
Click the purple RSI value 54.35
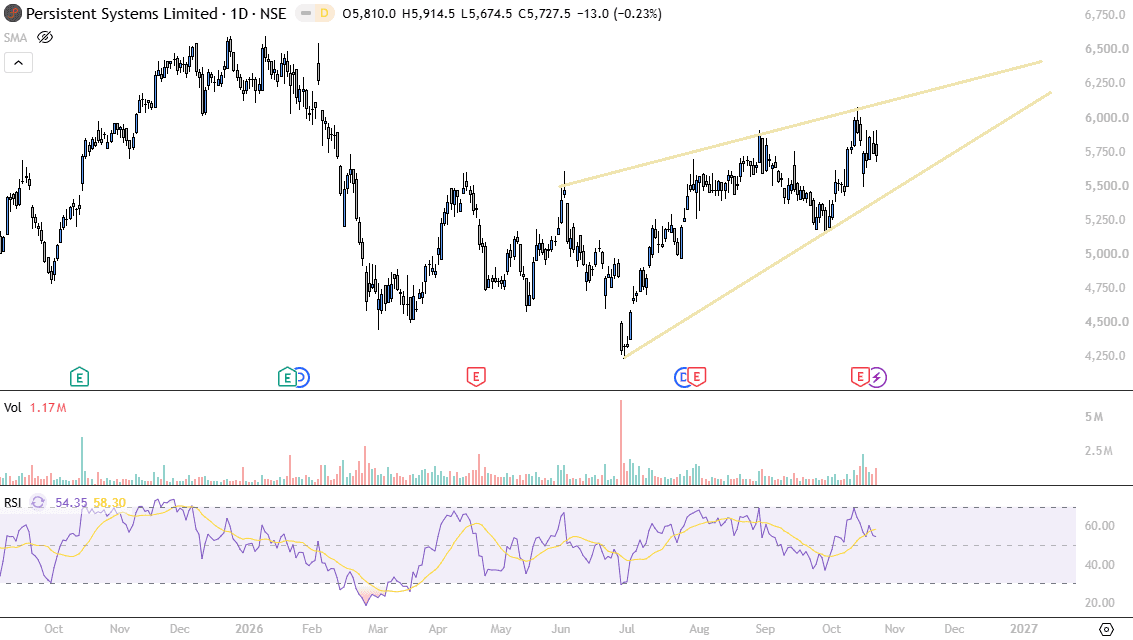tap(71, 503)
